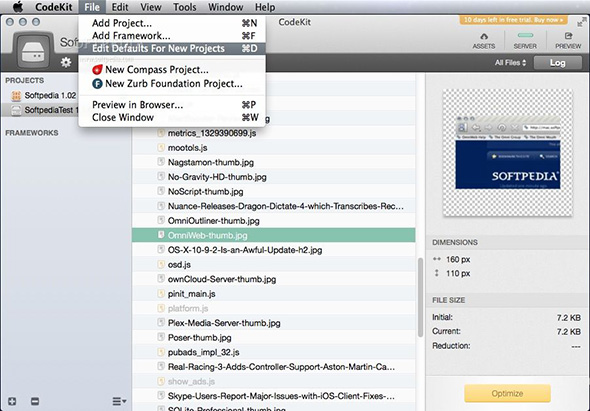The height and width of the screenshot is (411, 590).
Task: Open project settings gear icon
Action: tap(66, 62)
